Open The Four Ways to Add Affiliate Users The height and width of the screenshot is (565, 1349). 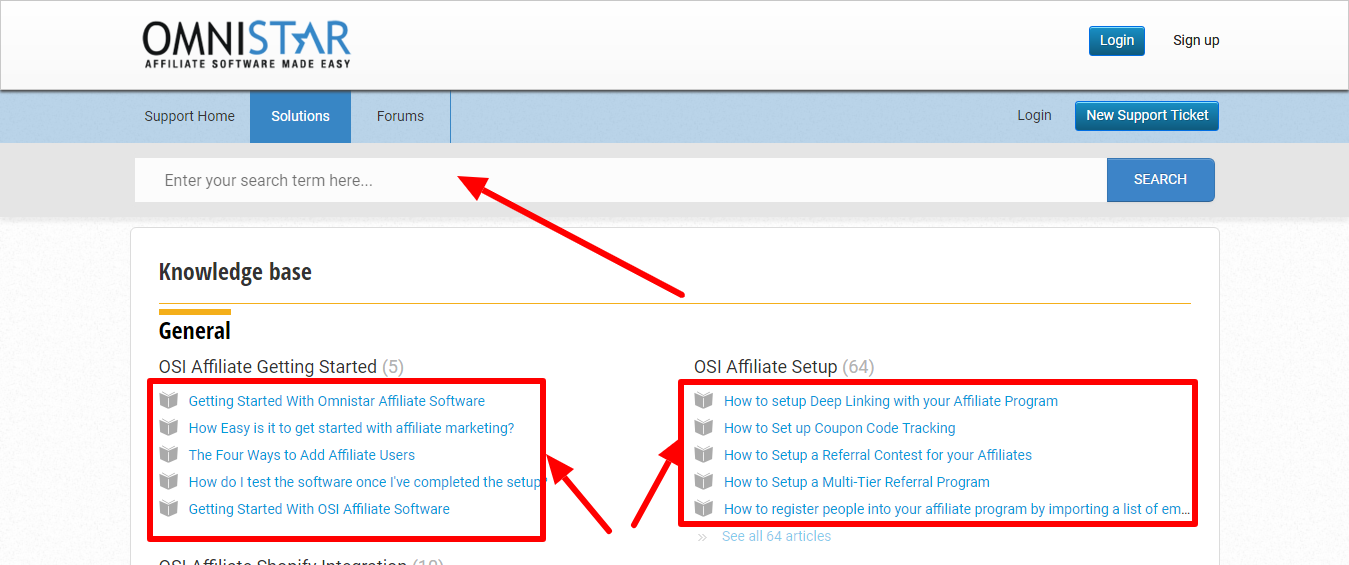[x=302, y=455]
